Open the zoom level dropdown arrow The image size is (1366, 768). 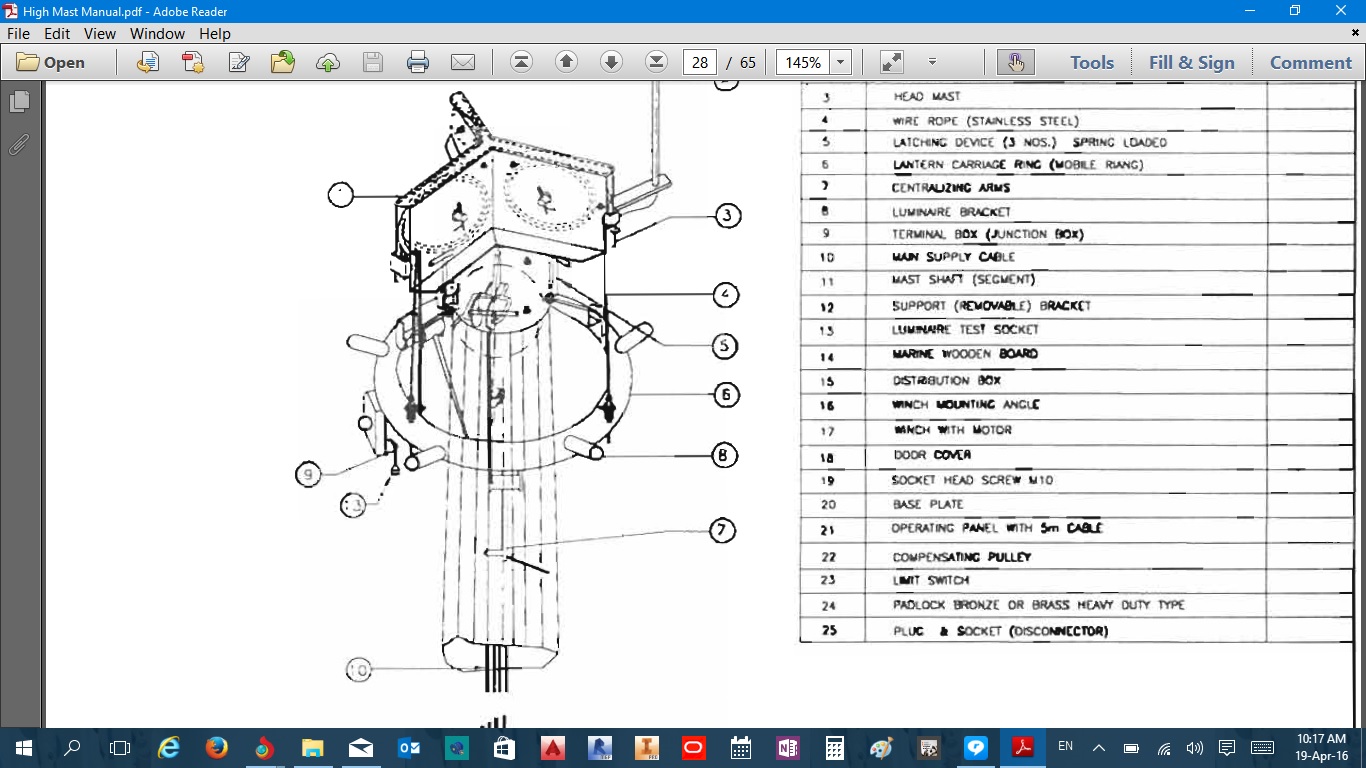(x=841, y=62)
